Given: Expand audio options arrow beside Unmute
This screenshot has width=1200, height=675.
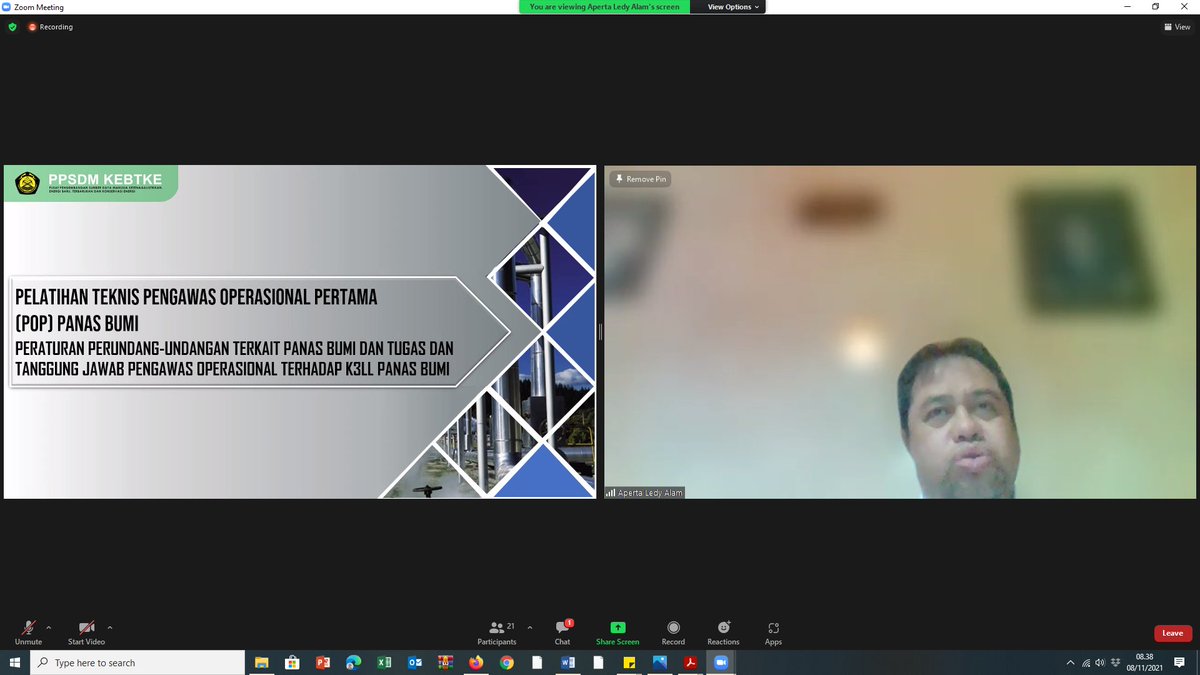Looking at the screenshot, I should coord(49,628).
